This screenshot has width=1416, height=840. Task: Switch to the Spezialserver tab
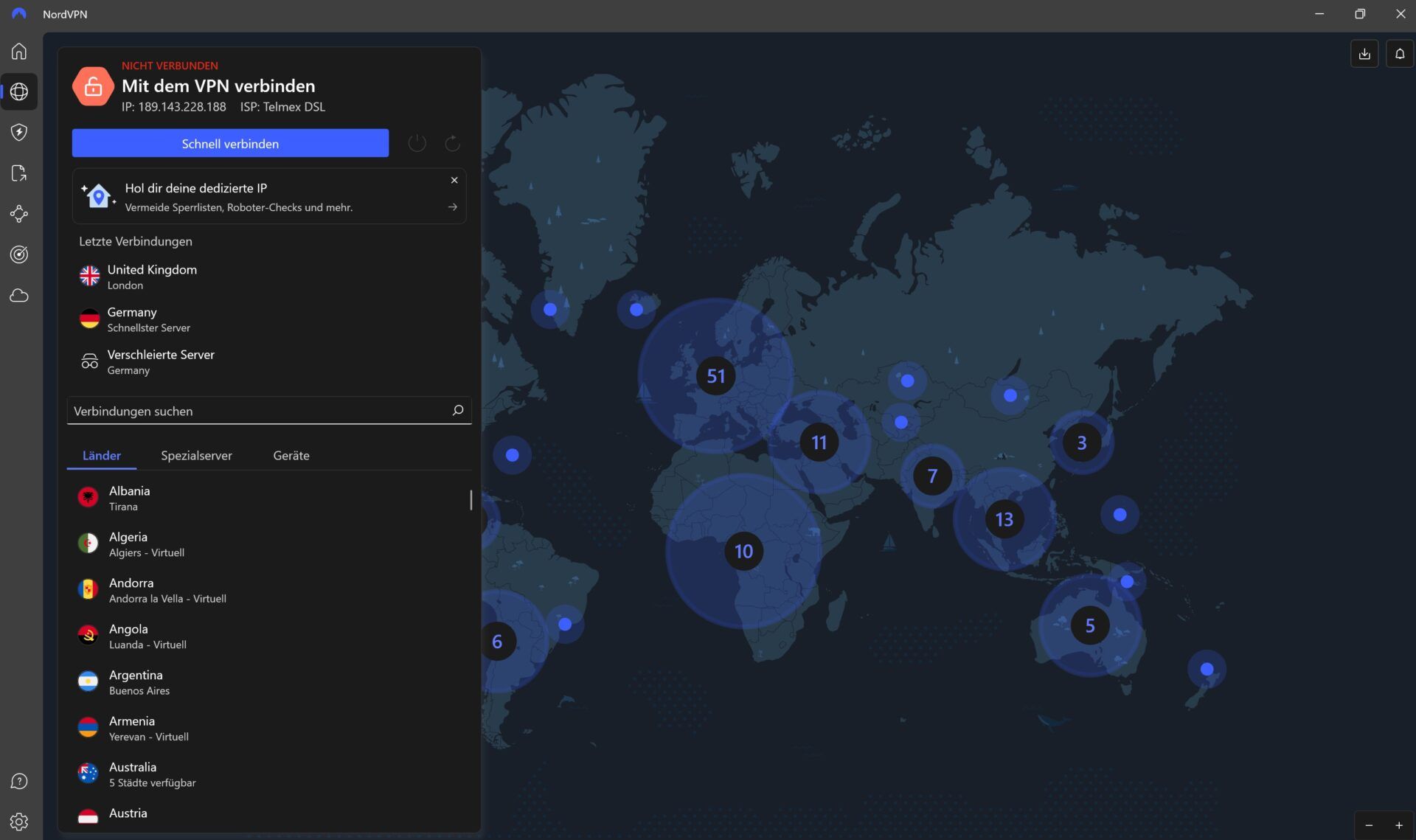click(196, 455)
